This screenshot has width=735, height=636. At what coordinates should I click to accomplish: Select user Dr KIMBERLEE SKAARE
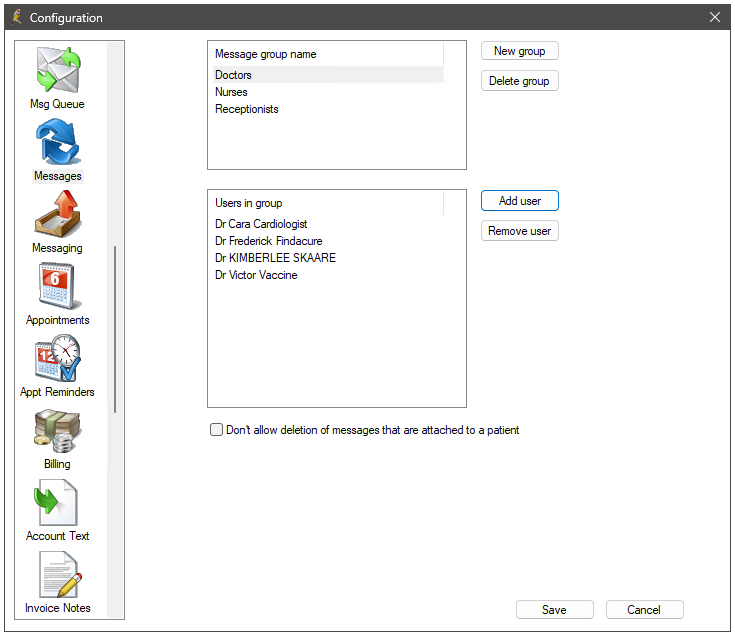pyautogui.click(x=328, y=258)
